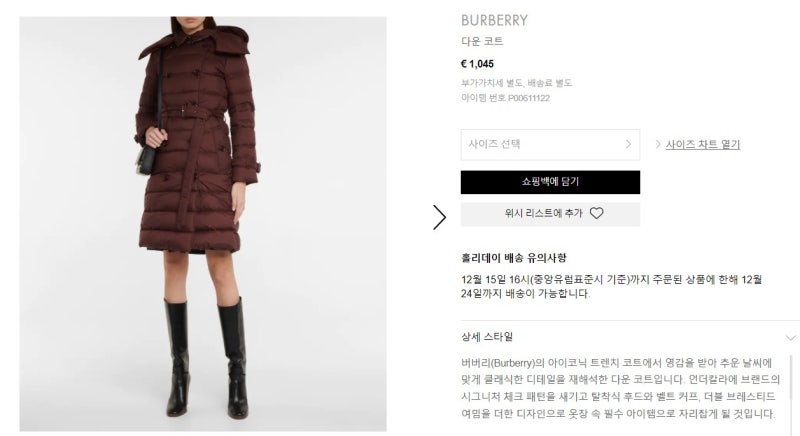This screenshot has width=800, height=436.
Task: Click the BURBERRY brand name
Action: point(494,20)
